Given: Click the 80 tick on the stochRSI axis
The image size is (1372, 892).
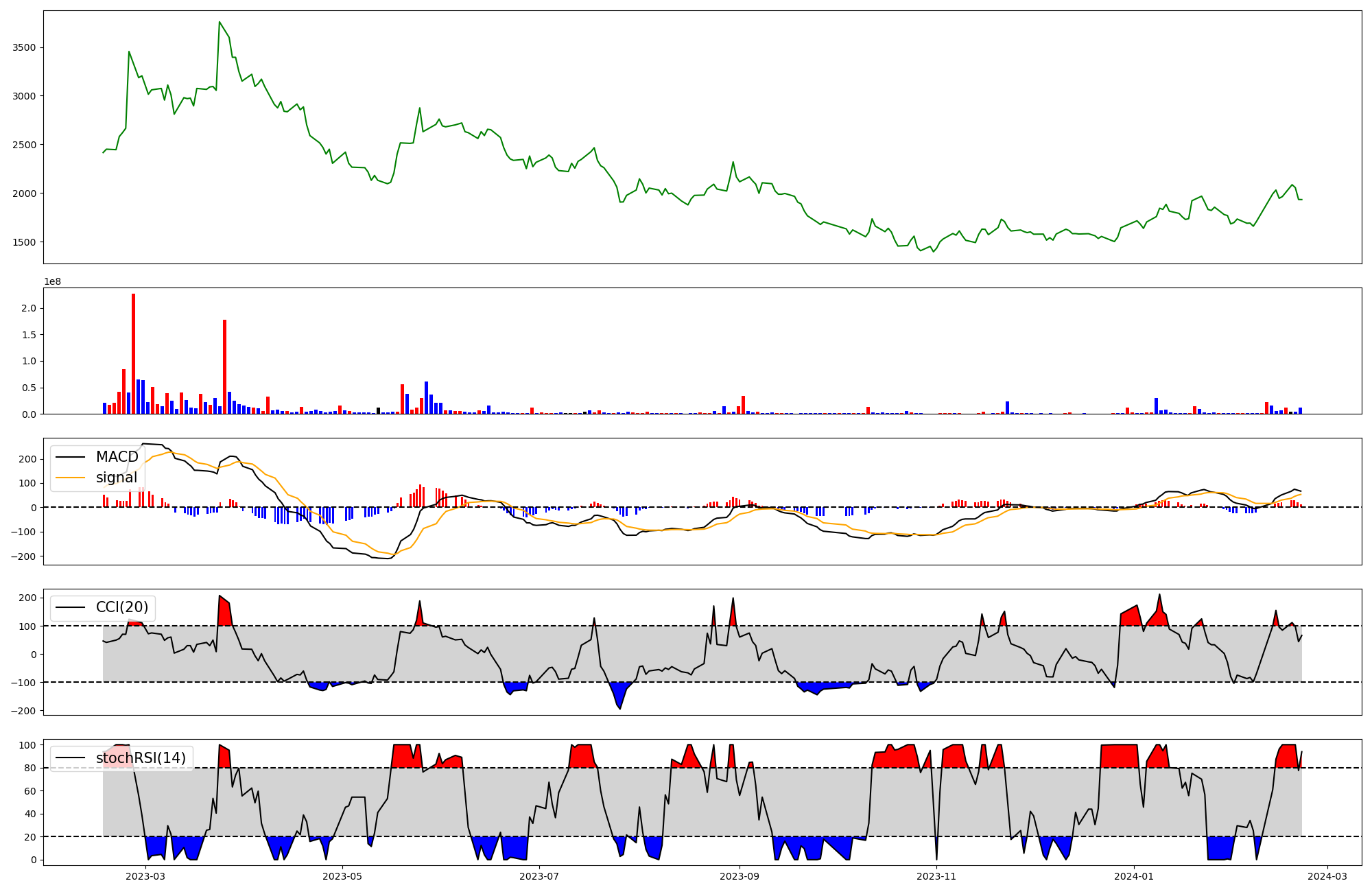Looking at the screenshot, I should 31,768.
